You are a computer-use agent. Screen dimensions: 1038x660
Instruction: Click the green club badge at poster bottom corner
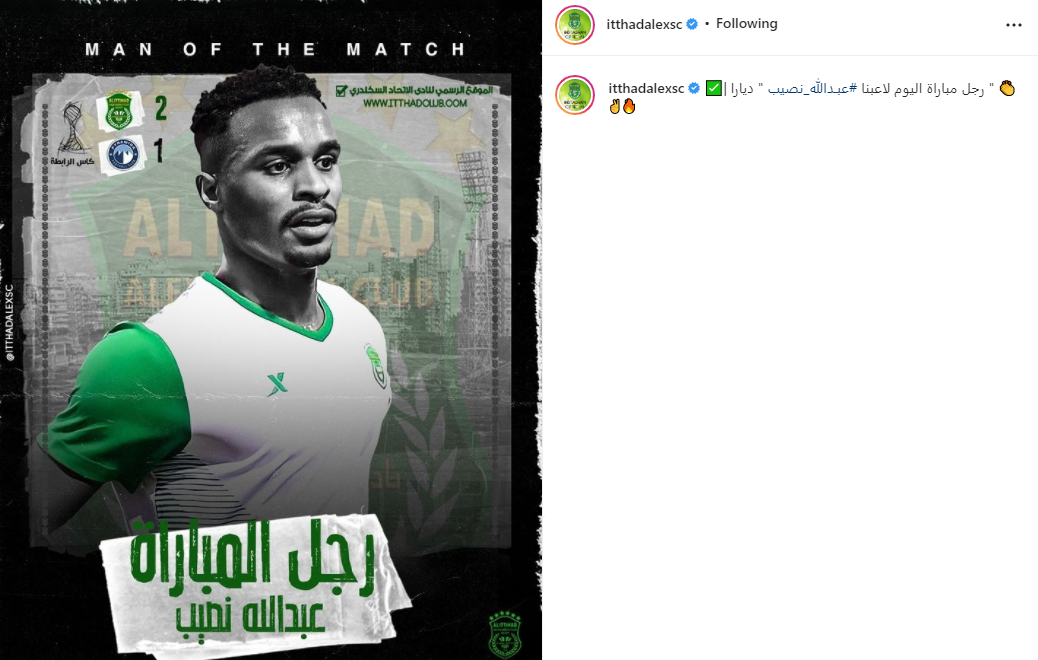[504, 634]
